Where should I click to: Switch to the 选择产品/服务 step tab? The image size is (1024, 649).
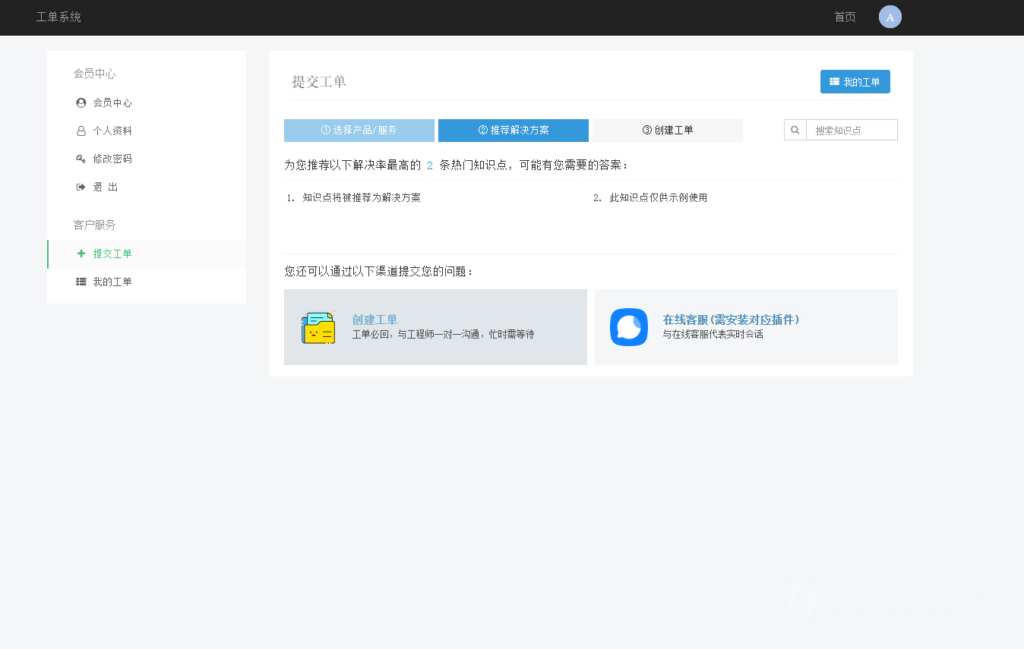click(x=359, y=130)
